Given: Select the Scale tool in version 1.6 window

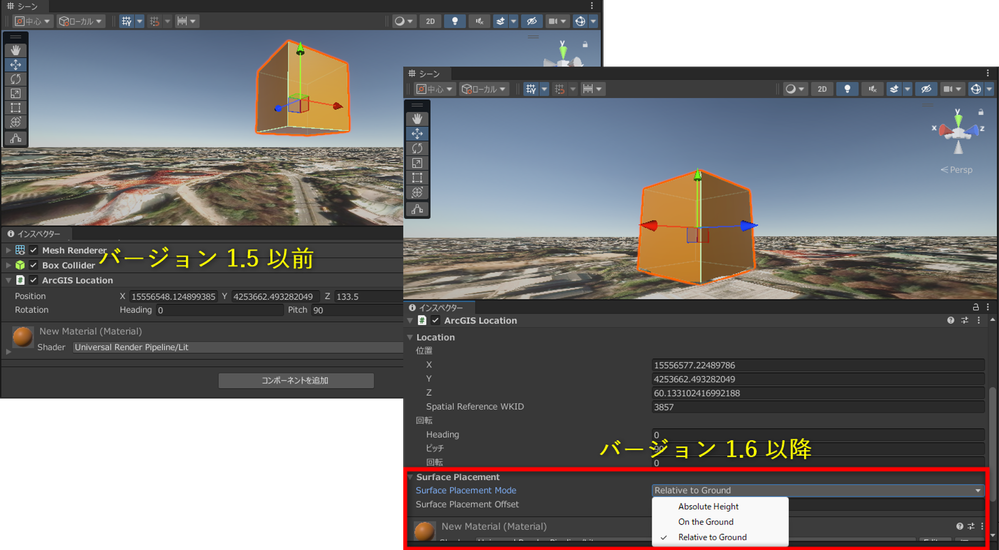Looking at the screenshot, I should click(x=417, y=163).
